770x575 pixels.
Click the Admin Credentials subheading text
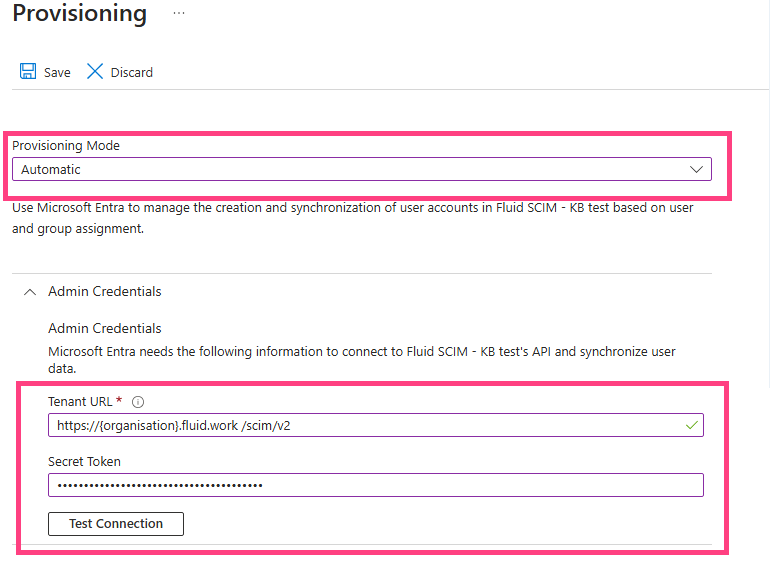click(105, 328)
